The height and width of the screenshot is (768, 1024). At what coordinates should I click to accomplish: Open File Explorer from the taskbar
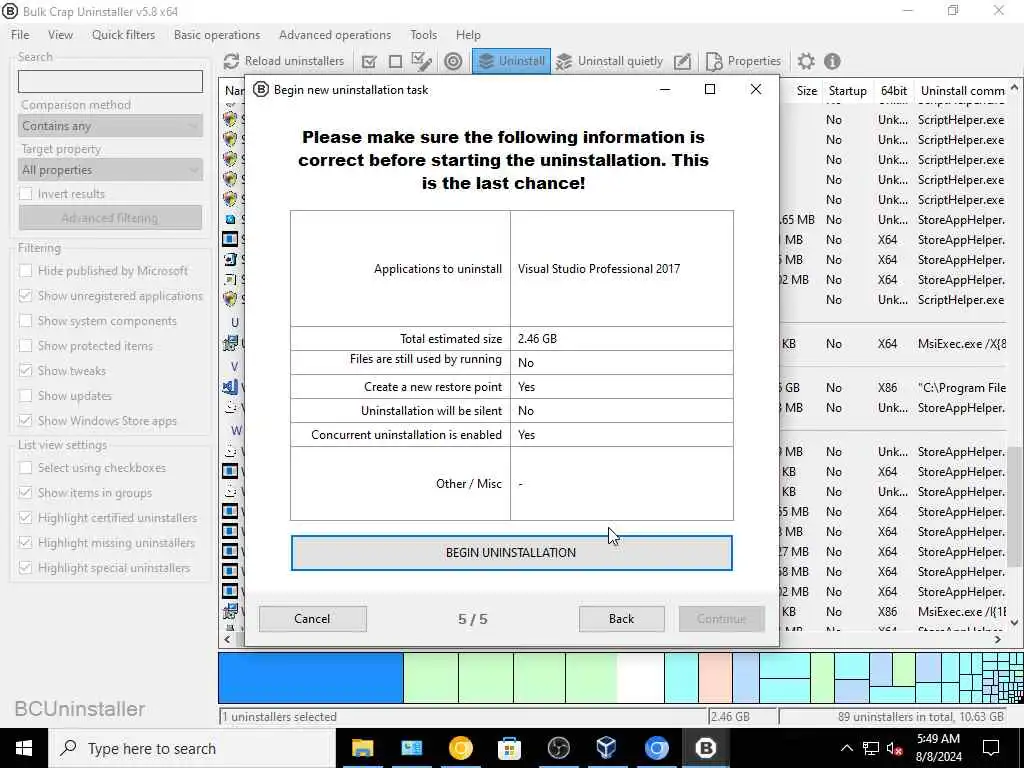[362, 748]
